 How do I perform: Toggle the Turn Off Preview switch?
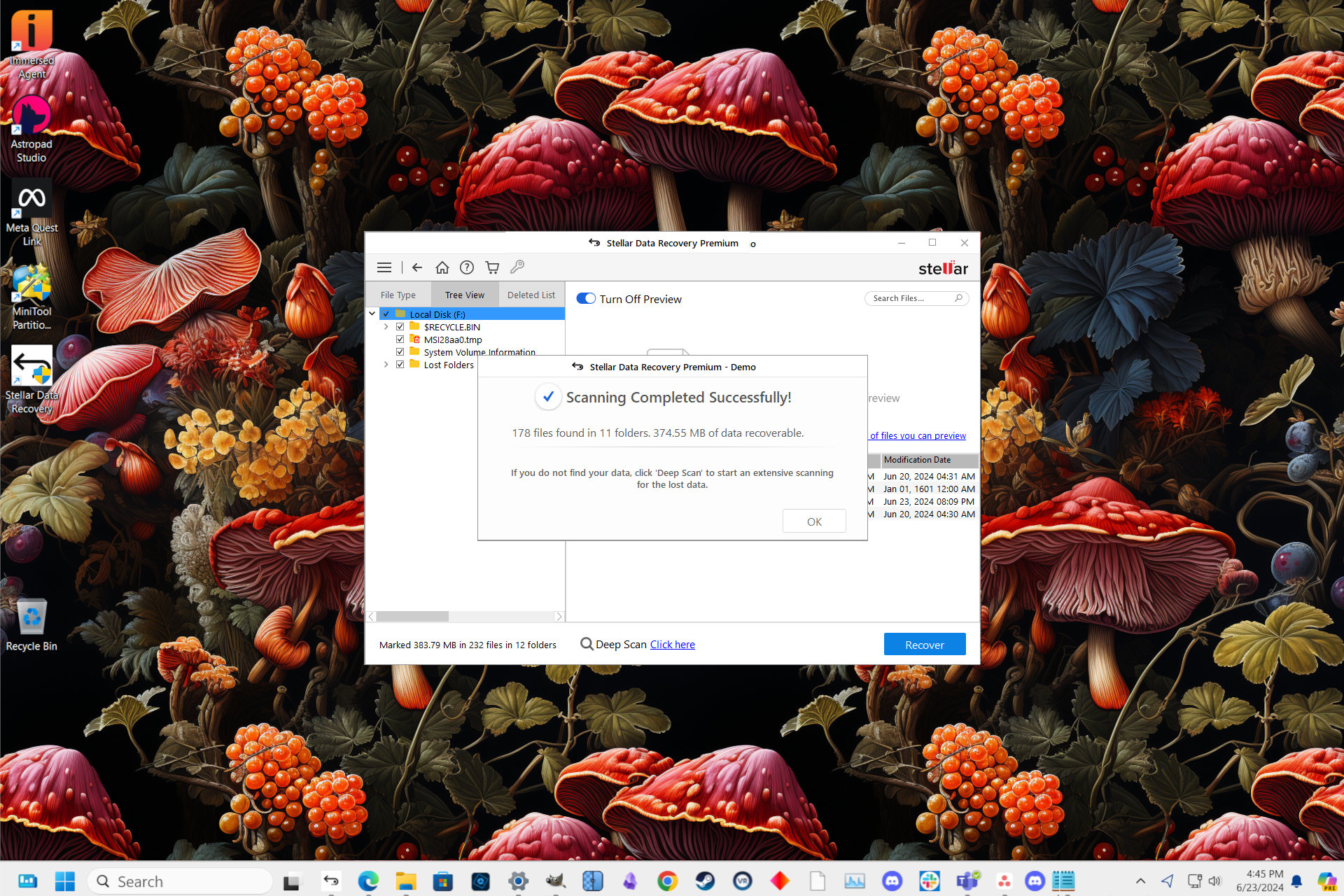pos(585,298)
